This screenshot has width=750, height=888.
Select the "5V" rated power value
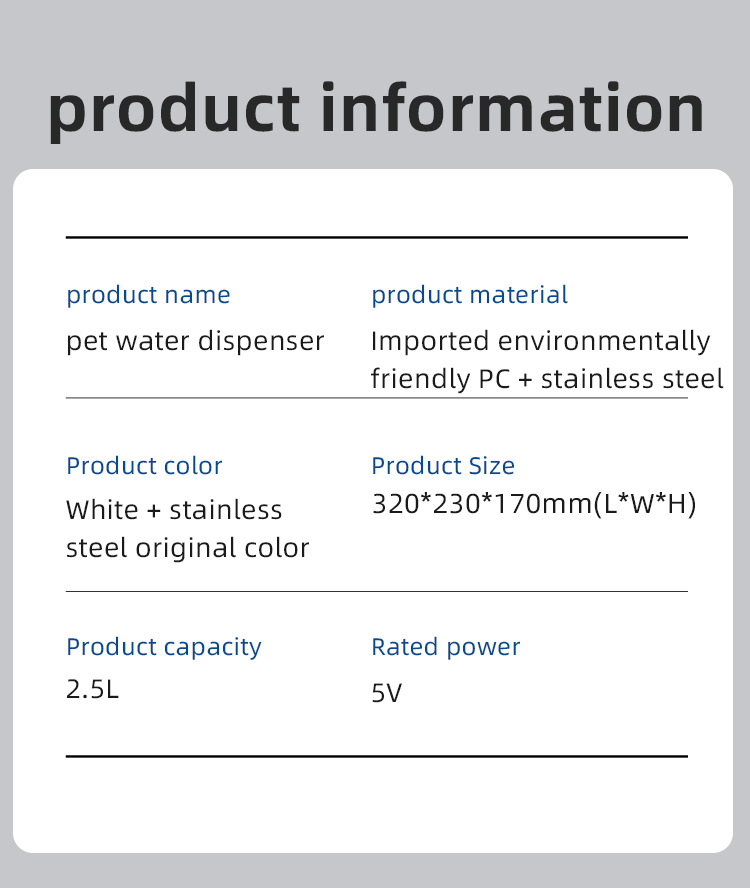pos(386,693)
